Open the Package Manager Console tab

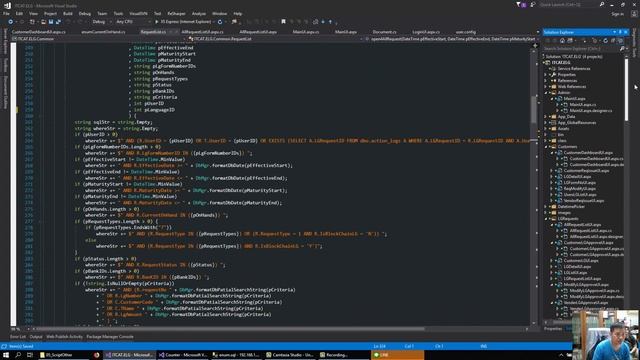(110, 337)
